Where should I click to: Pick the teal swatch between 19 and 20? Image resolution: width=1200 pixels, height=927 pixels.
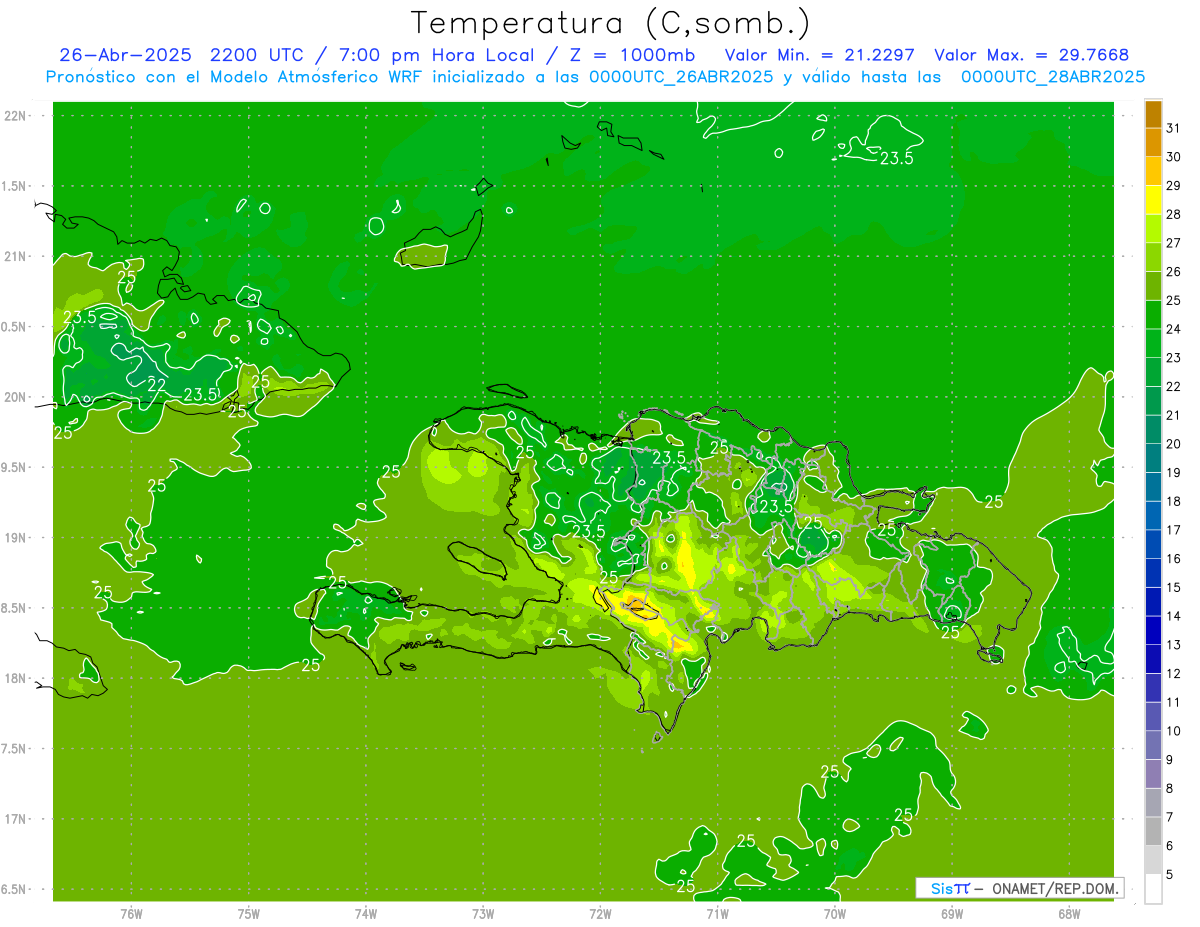(1154, 458)
